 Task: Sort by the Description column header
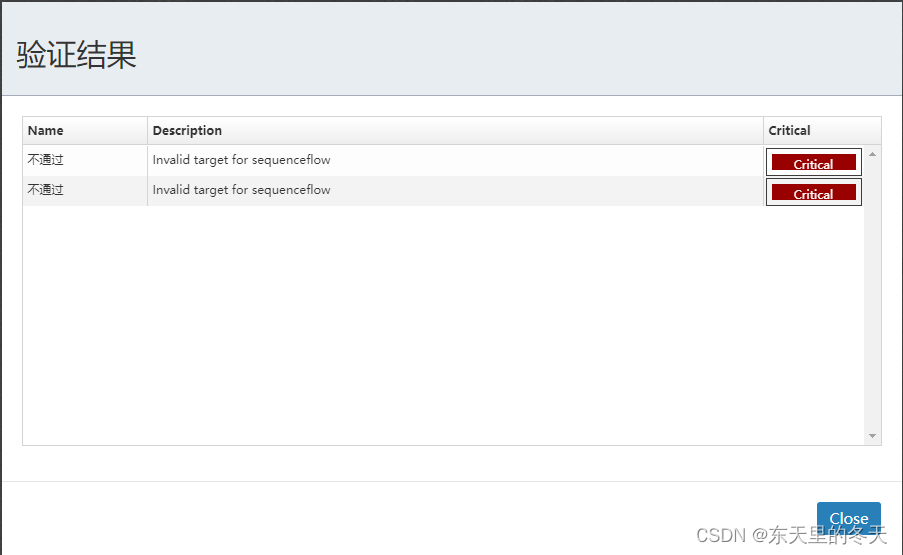188,131
